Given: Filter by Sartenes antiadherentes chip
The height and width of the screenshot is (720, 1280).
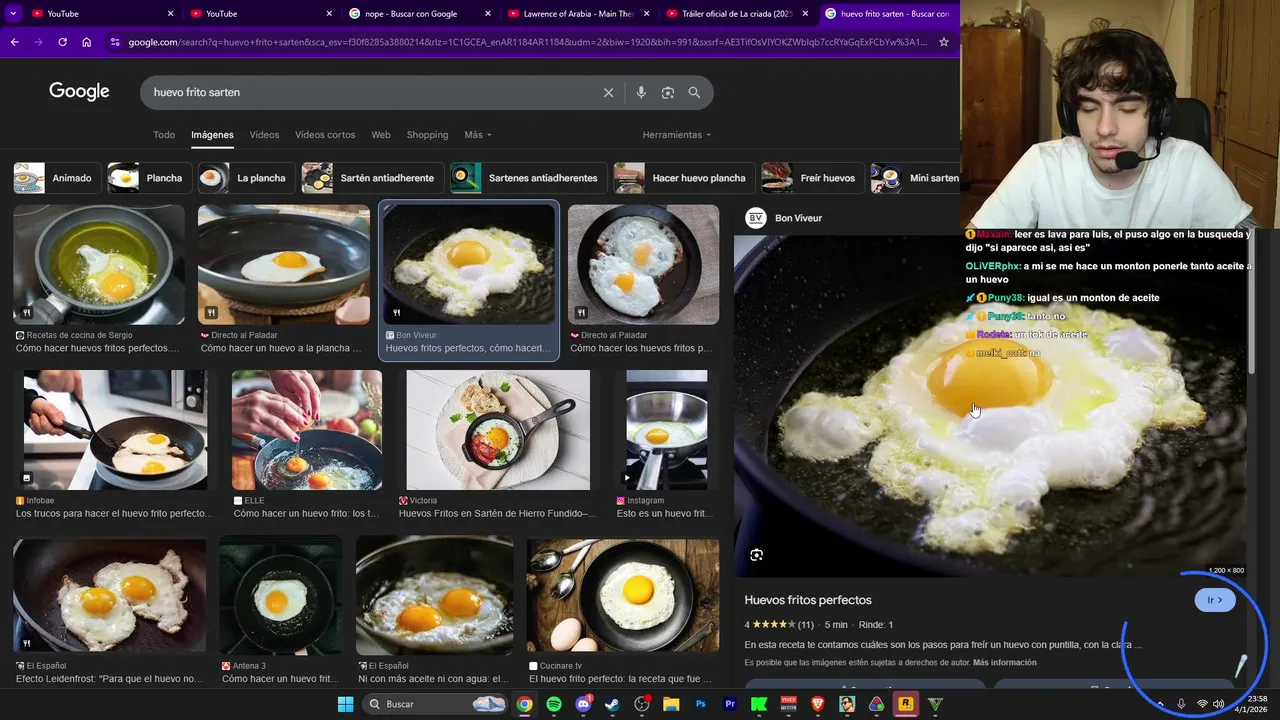Looking at the screenshot, I should click(x=528, y=178).
